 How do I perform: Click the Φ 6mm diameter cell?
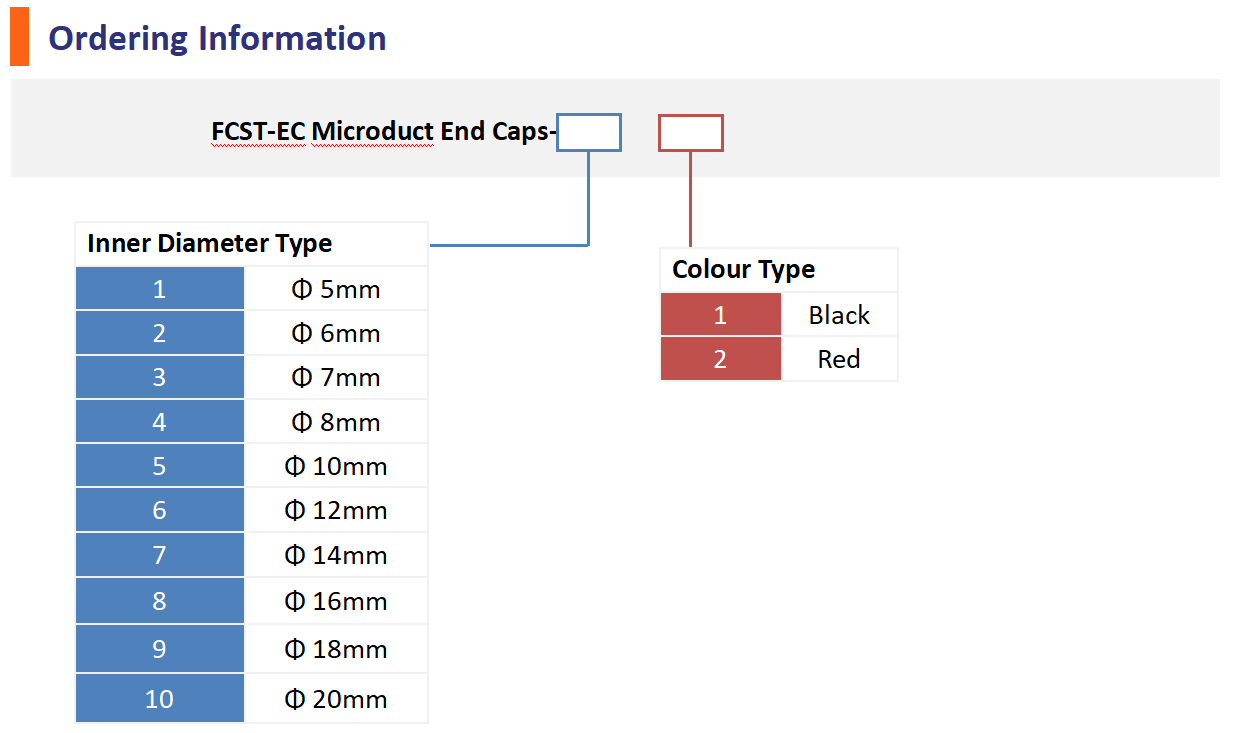point(336,333)
